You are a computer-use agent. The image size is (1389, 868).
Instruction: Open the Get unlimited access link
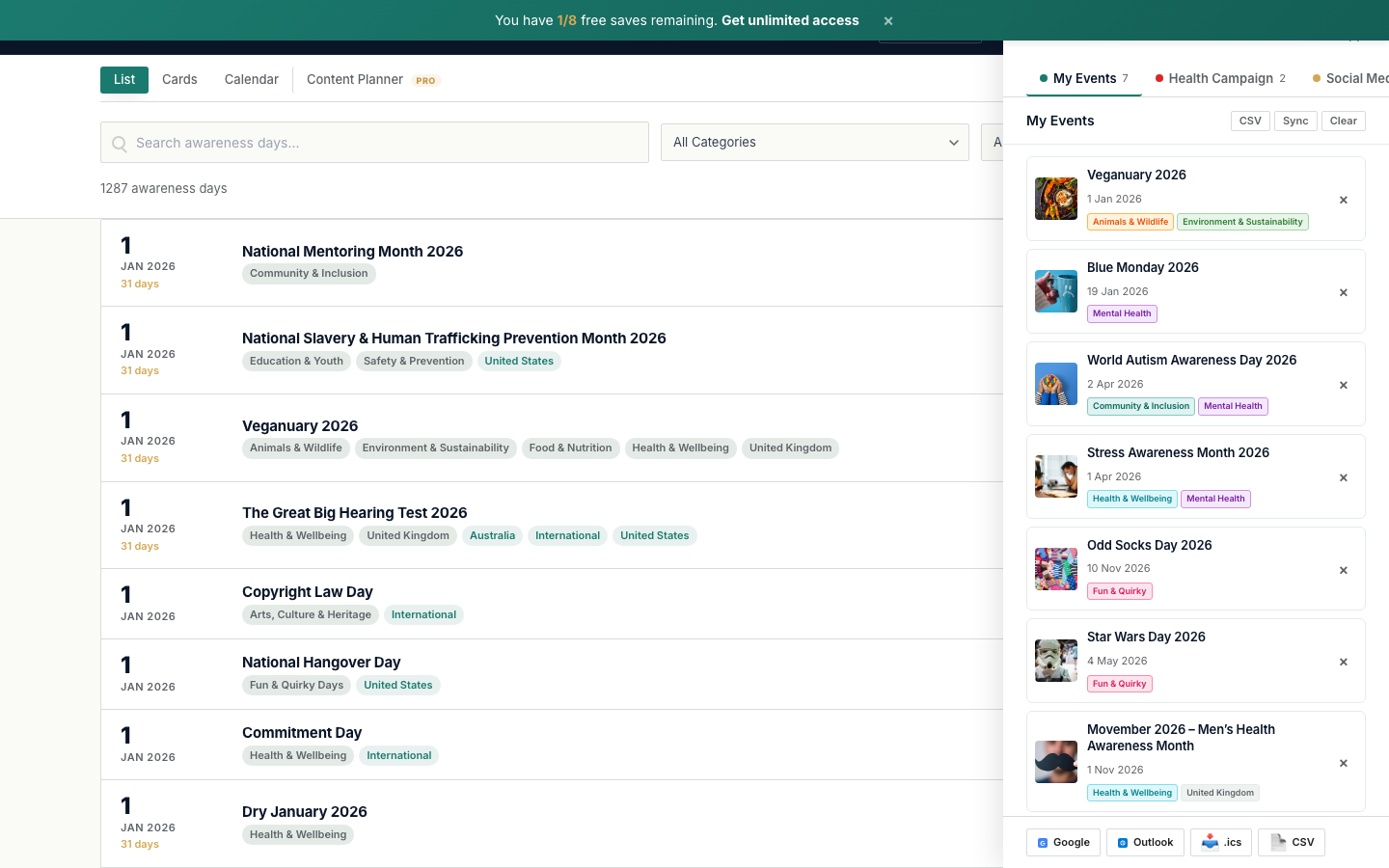click(x=790, y=20)
